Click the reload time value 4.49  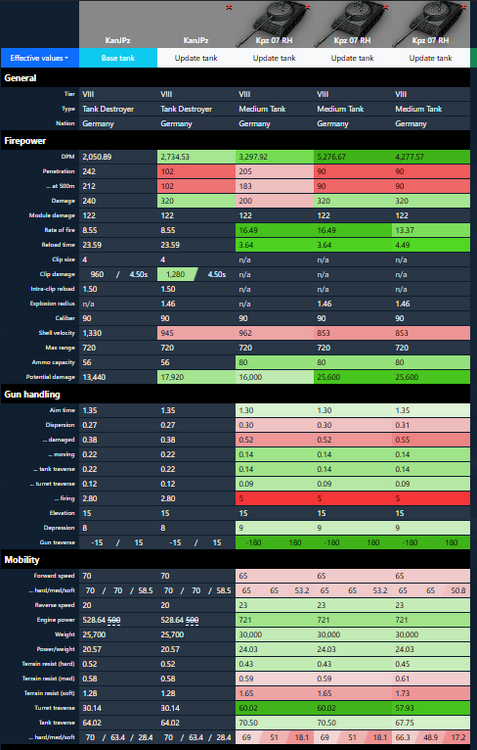402,245
